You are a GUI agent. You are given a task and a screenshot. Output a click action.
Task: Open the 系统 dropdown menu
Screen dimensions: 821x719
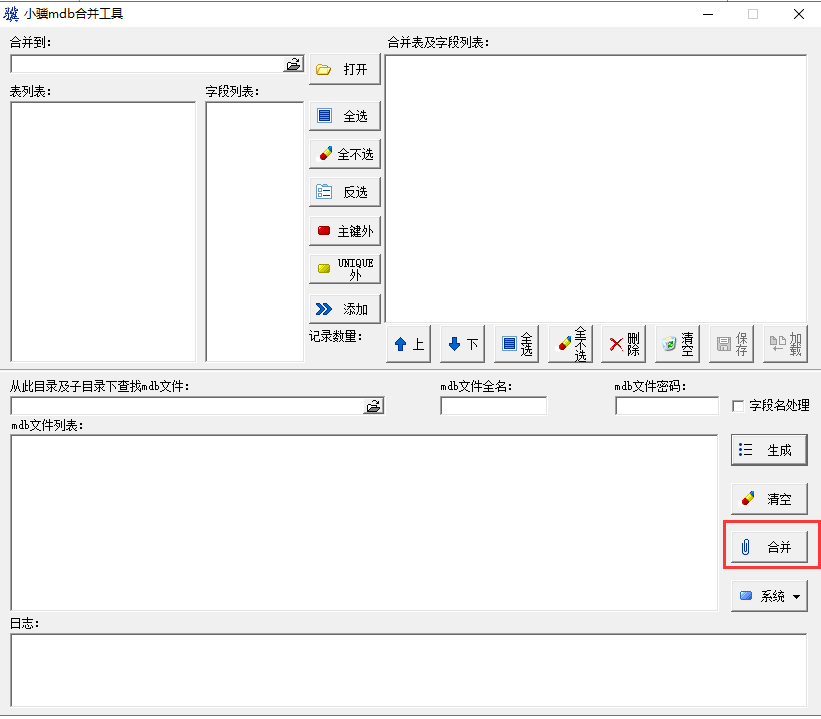(769, 596)
